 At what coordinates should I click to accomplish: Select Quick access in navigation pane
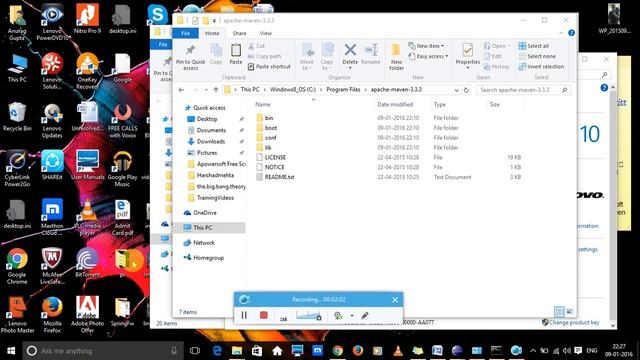[209, 108]
